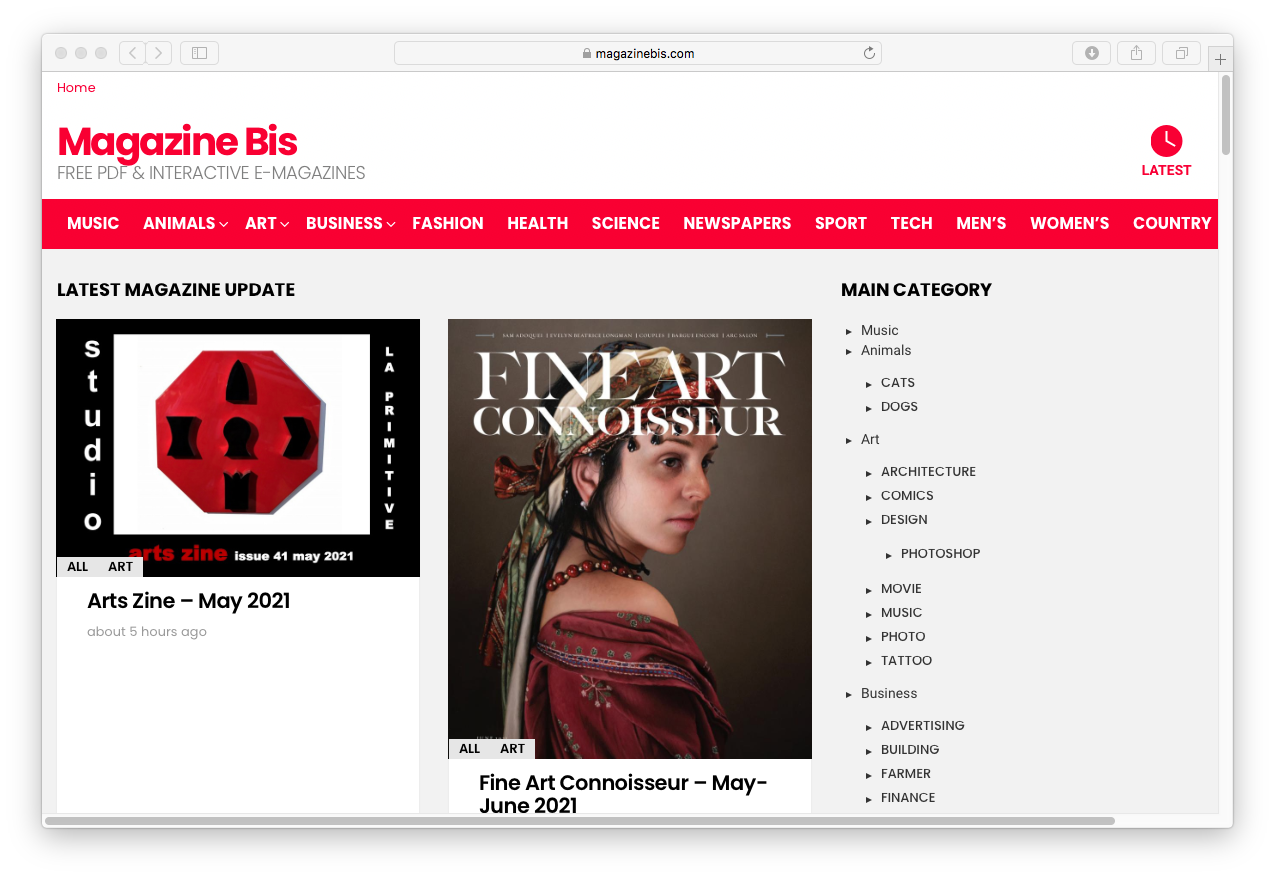Open the TECH menu item
Screen dimensions: 1275x878
912,223
